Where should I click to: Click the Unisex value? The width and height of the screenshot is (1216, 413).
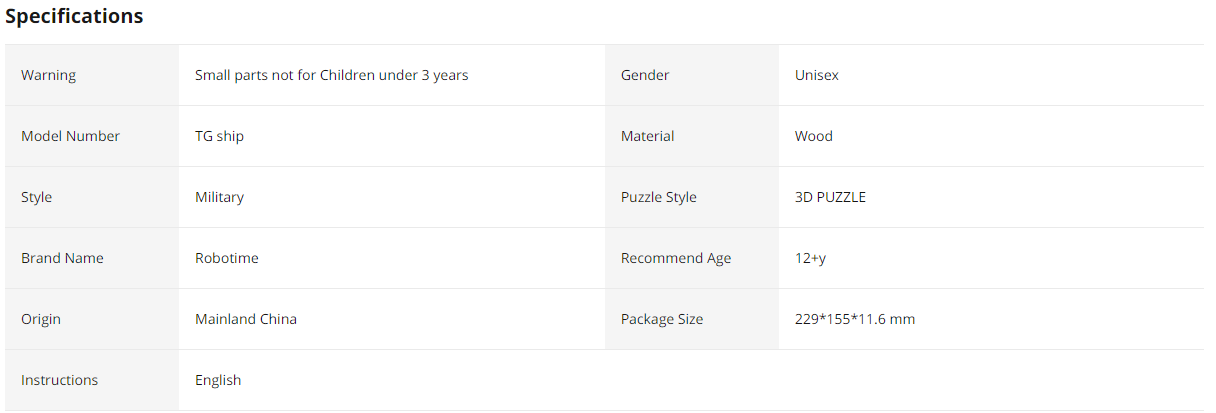pos(817,75)
